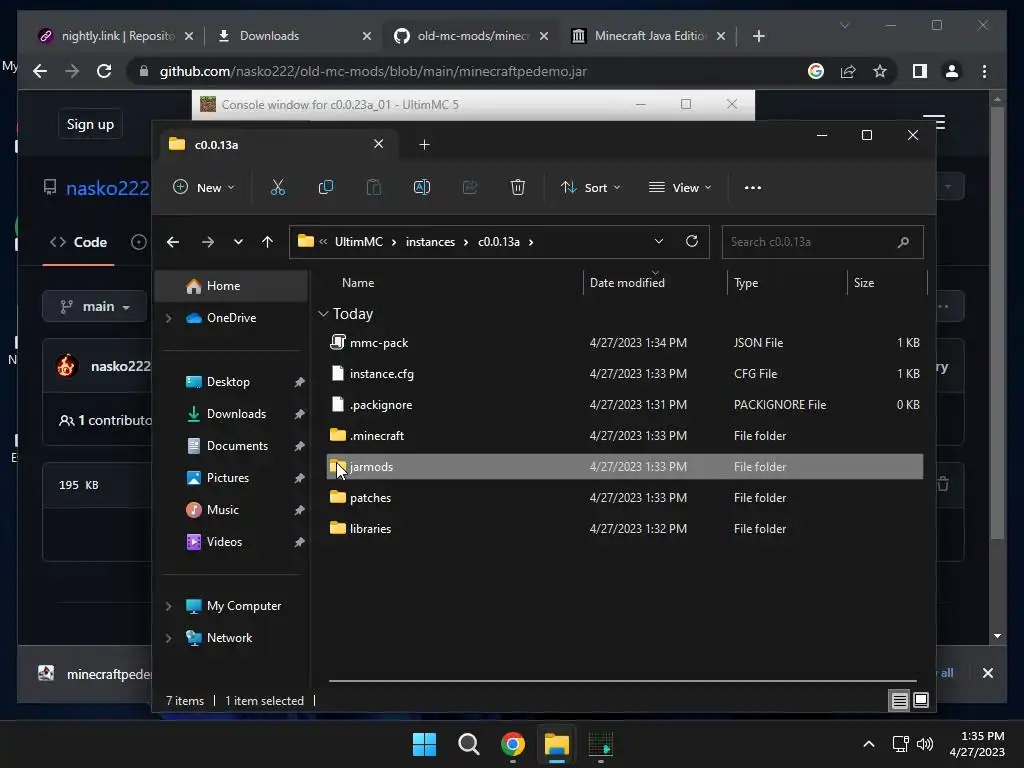Open Chrome three-dot menu
This screenshot has width=1024, height=768.
(x=984, y=71)
